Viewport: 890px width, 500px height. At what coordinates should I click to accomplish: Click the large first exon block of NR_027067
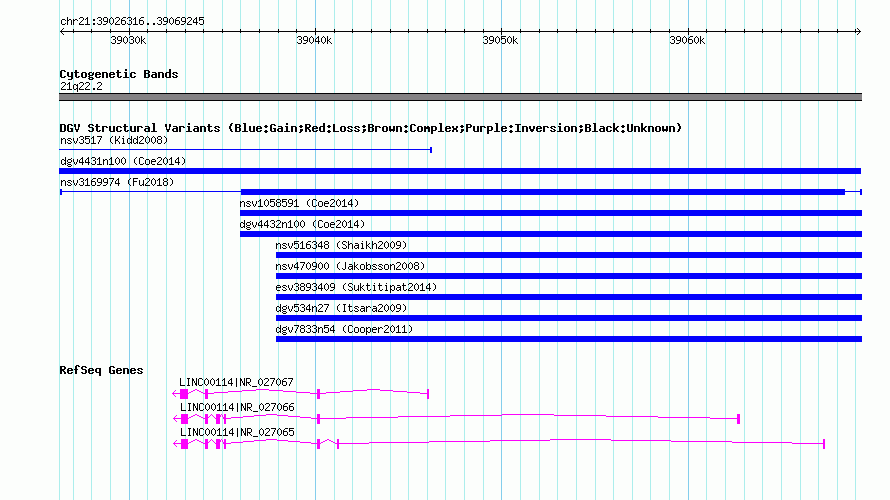[x=184, y=394]
